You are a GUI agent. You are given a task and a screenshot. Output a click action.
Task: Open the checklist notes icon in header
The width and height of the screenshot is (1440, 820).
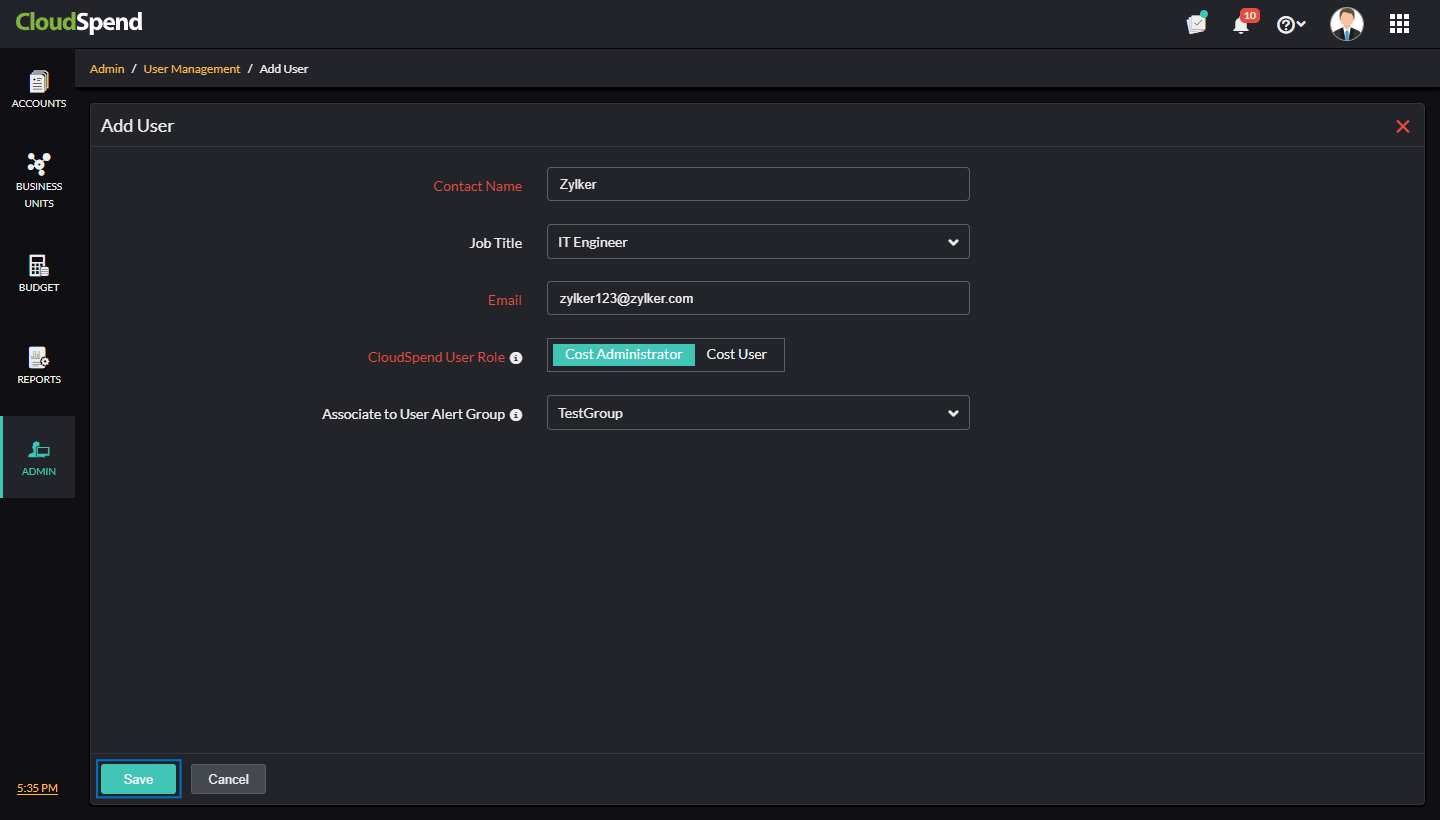(1196, 23)
